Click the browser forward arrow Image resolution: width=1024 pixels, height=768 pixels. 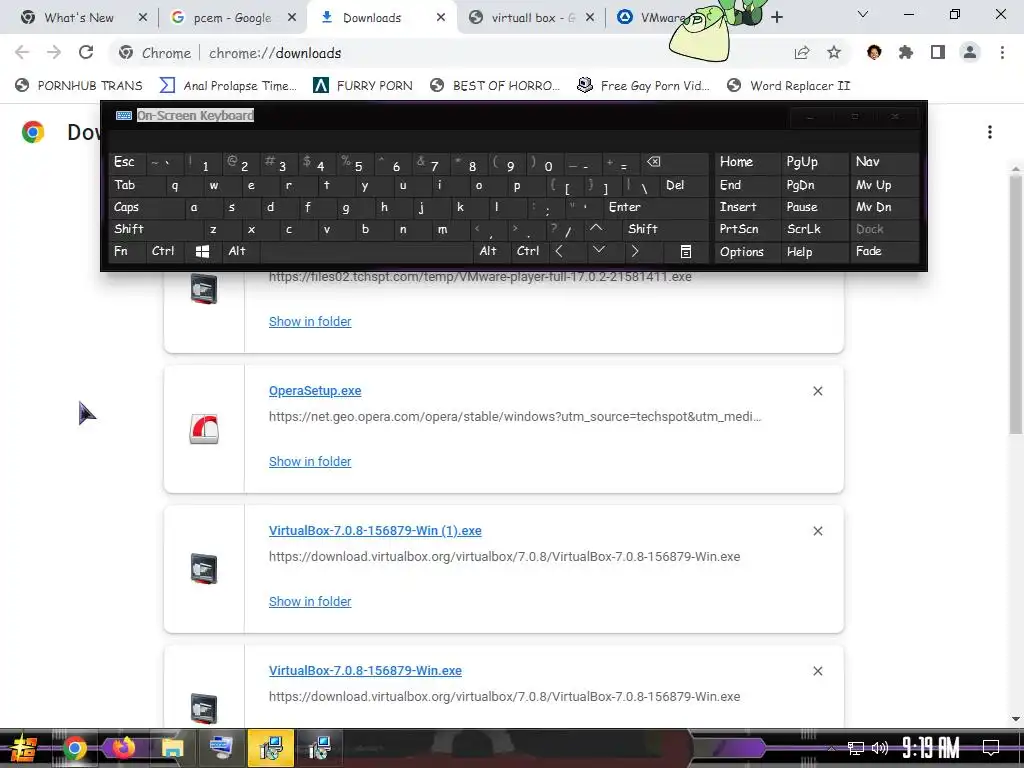(x=54, y=52)
